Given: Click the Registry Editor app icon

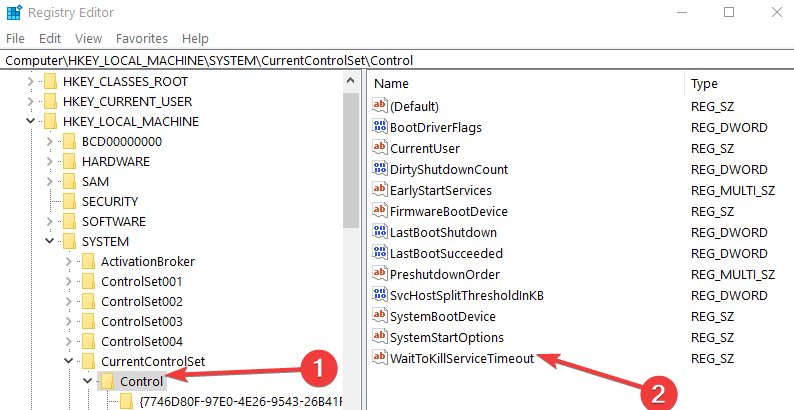Looking at the screenshot, I should [14, 13].
